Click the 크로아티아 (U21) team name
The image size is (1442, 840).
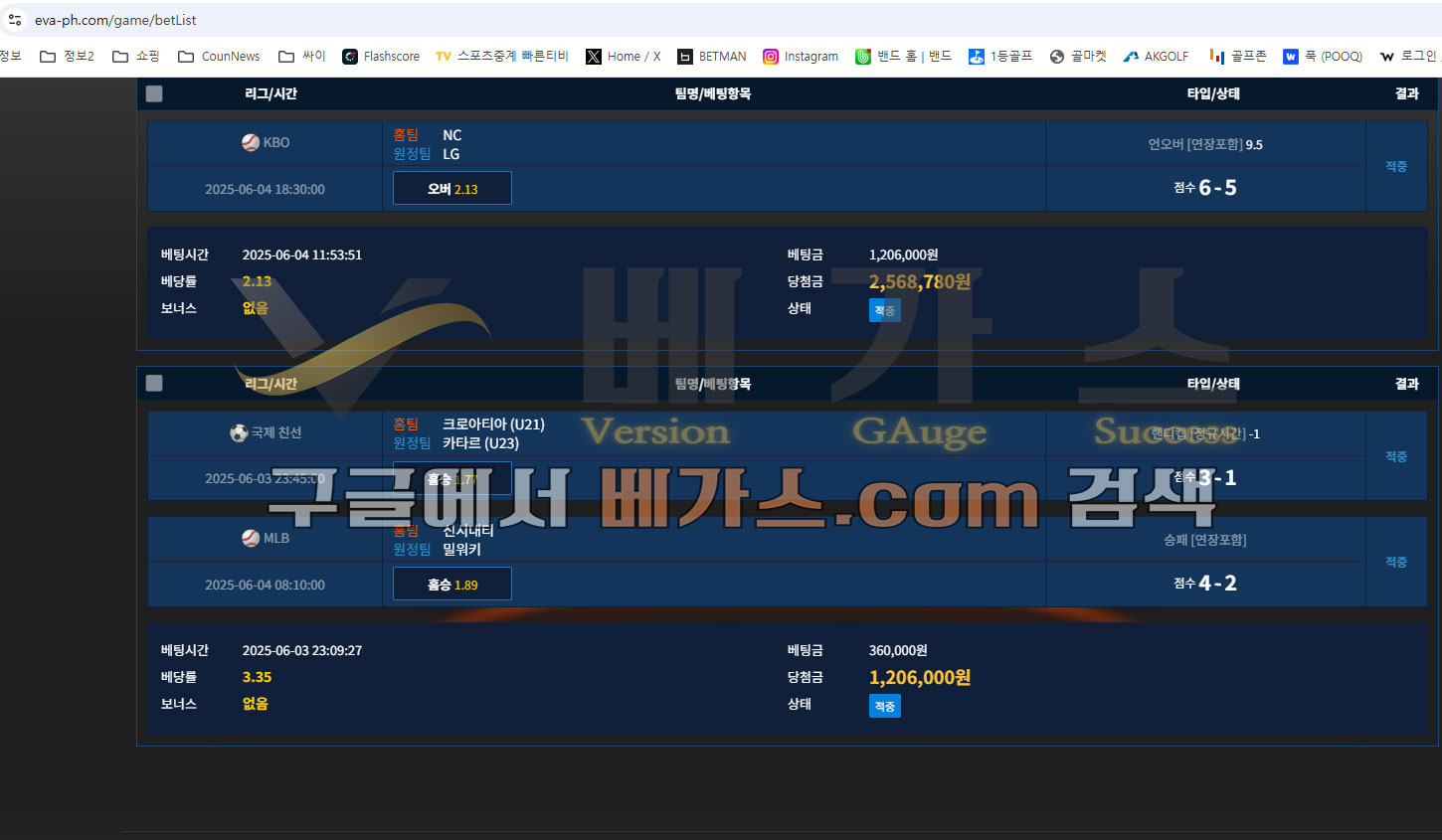pos(493,424)
